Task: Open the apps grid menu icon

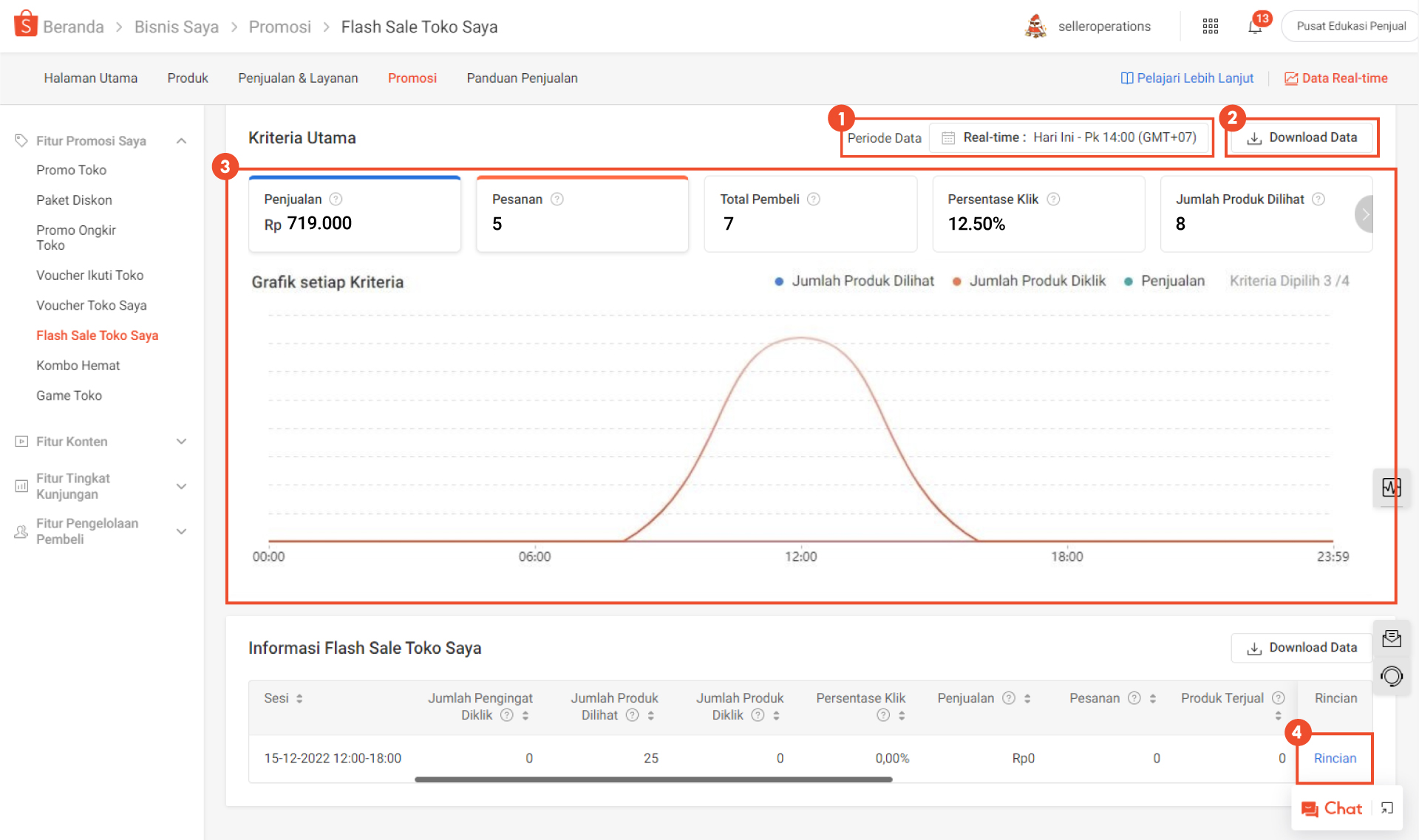Action: coord(1210,27)
